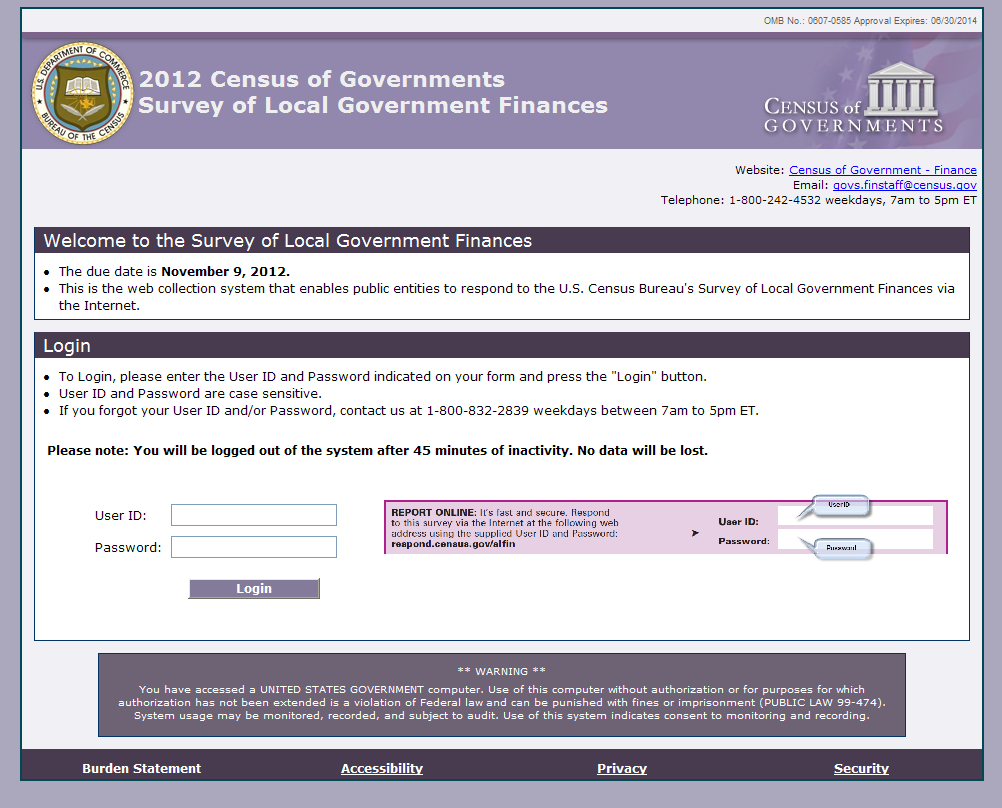Click the "Survey of Local Government Finances" banner subtitle
The width and height of the screenshot is (1002, 808).
[373, 105]
